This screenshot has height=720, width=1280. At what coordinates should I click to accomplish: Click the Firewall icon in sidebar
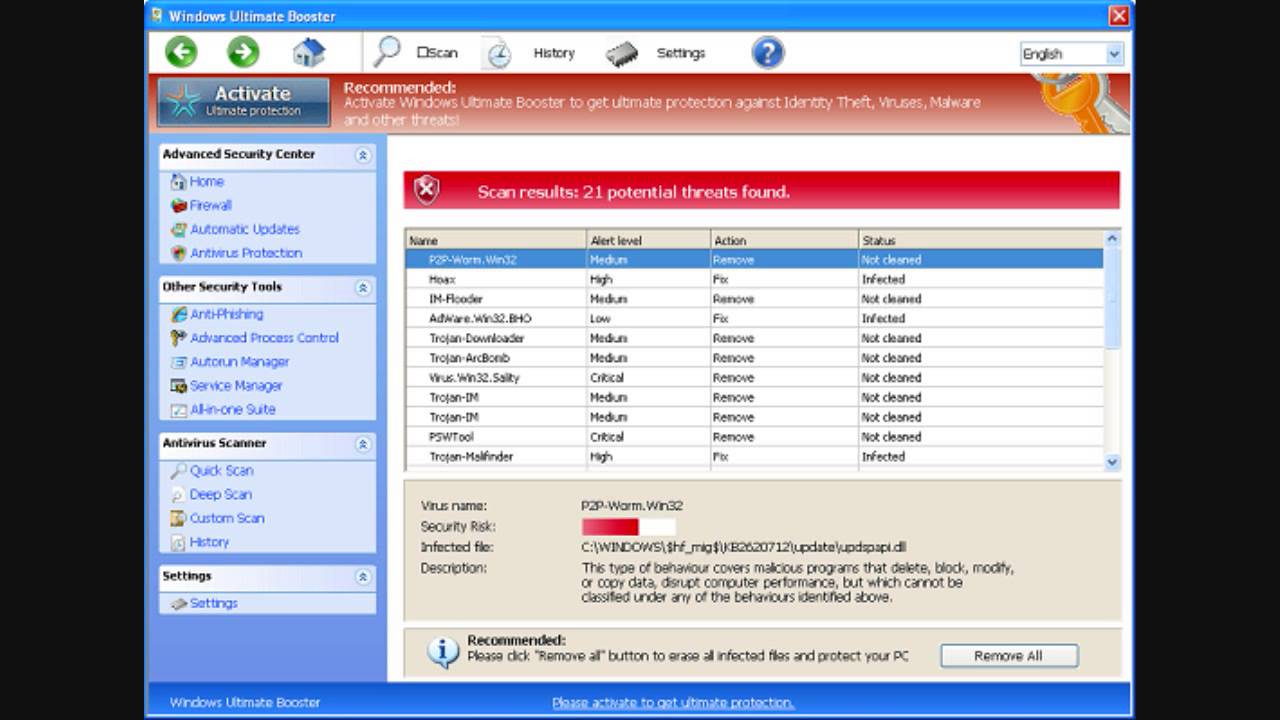pyautogui.click(x=178, y=205)
